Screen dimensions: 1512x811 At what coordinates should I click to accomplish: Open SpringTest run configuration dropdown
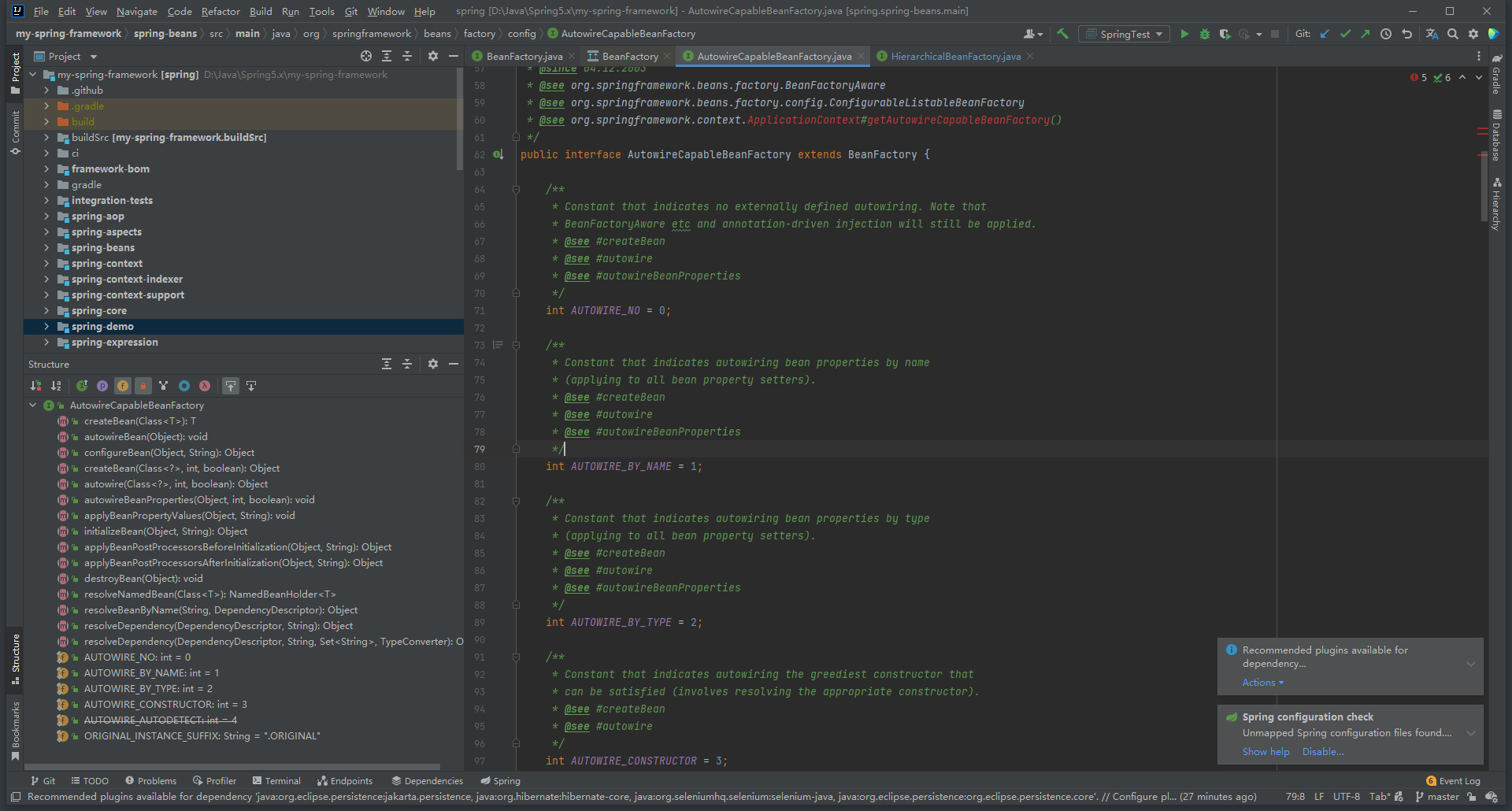1124,34
